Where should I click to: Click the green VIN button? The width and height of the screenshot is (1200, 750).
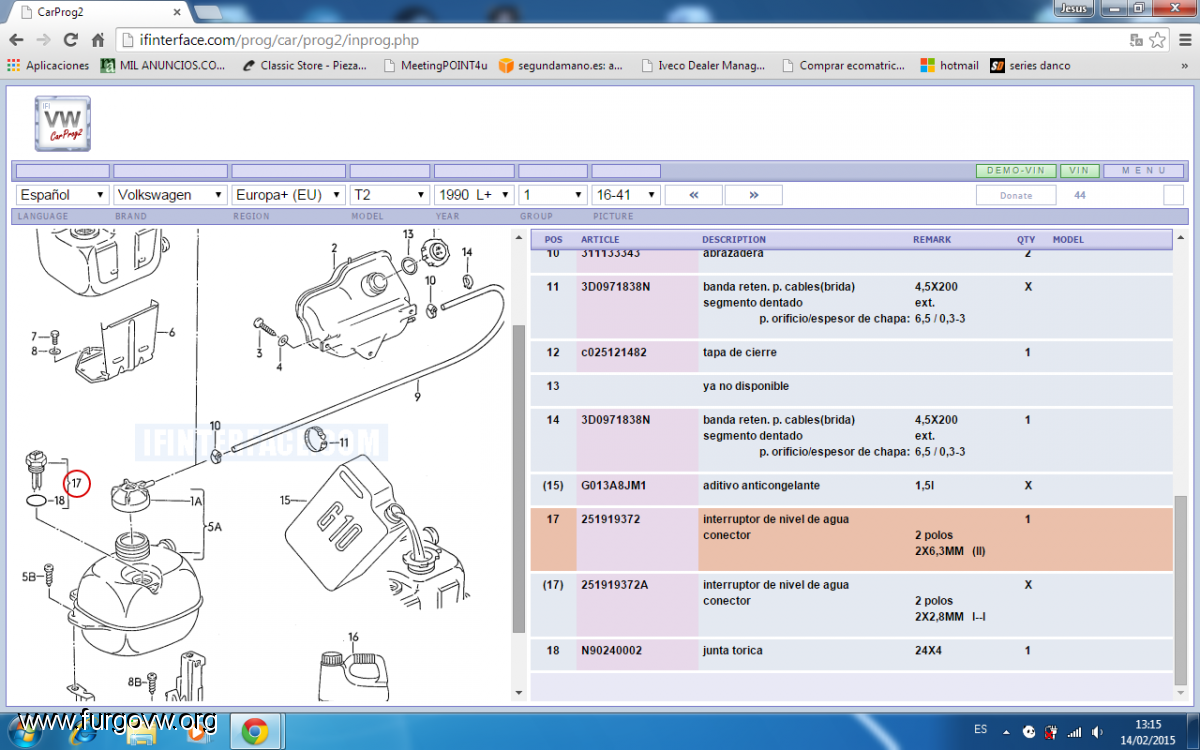[1080, 171]
